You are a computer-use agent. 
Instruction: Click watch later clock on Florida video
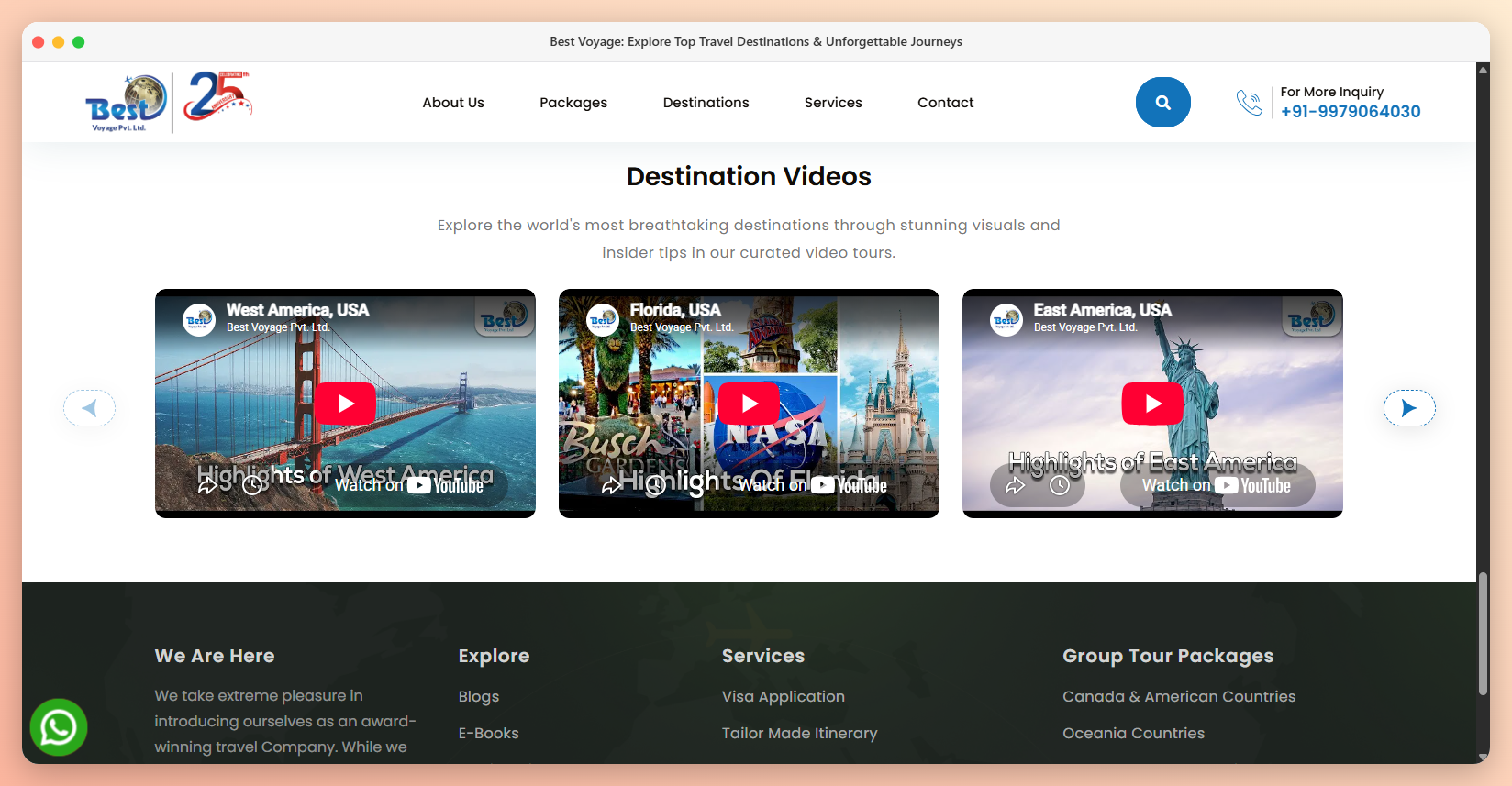click(655, 485)
